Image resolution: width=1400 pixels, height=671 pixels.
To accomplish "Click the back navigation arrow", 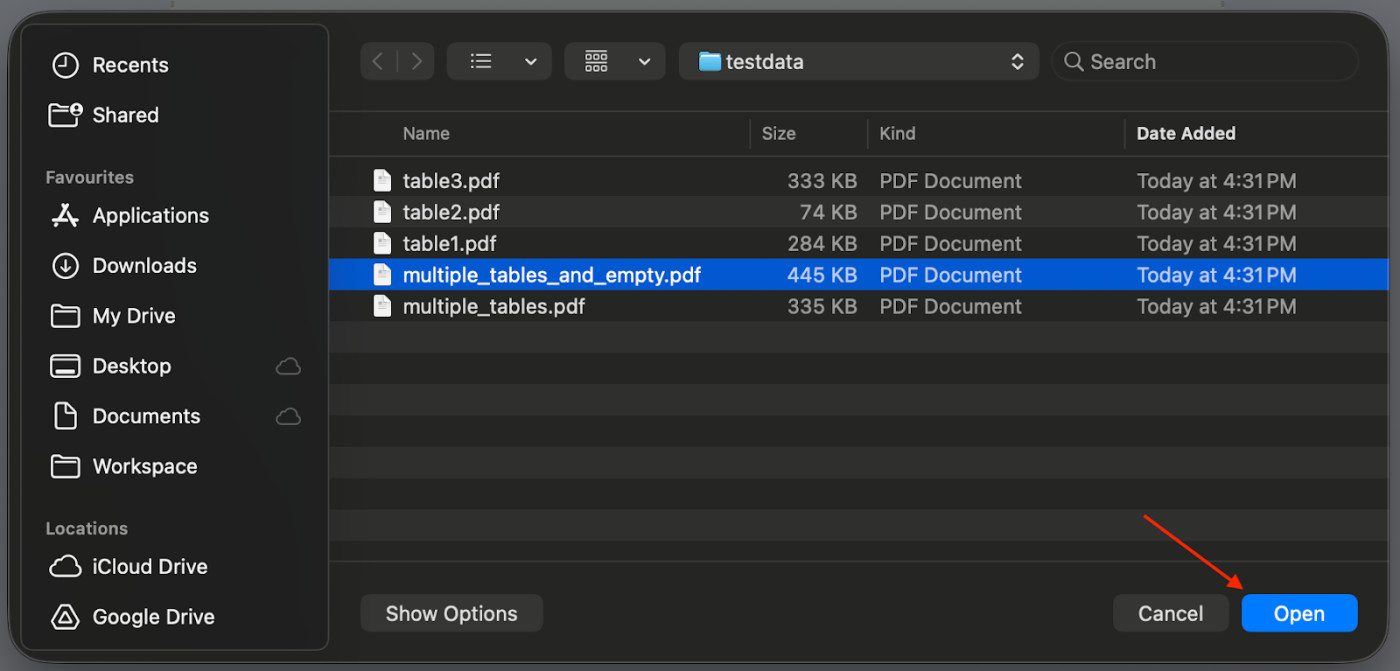I will point(377,61).
